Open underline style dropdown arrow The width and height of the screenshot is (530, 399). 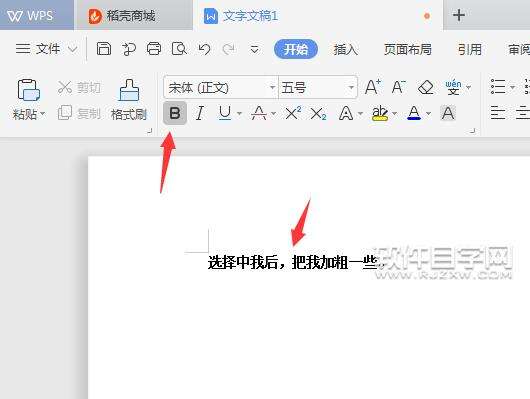click(239, 113)
